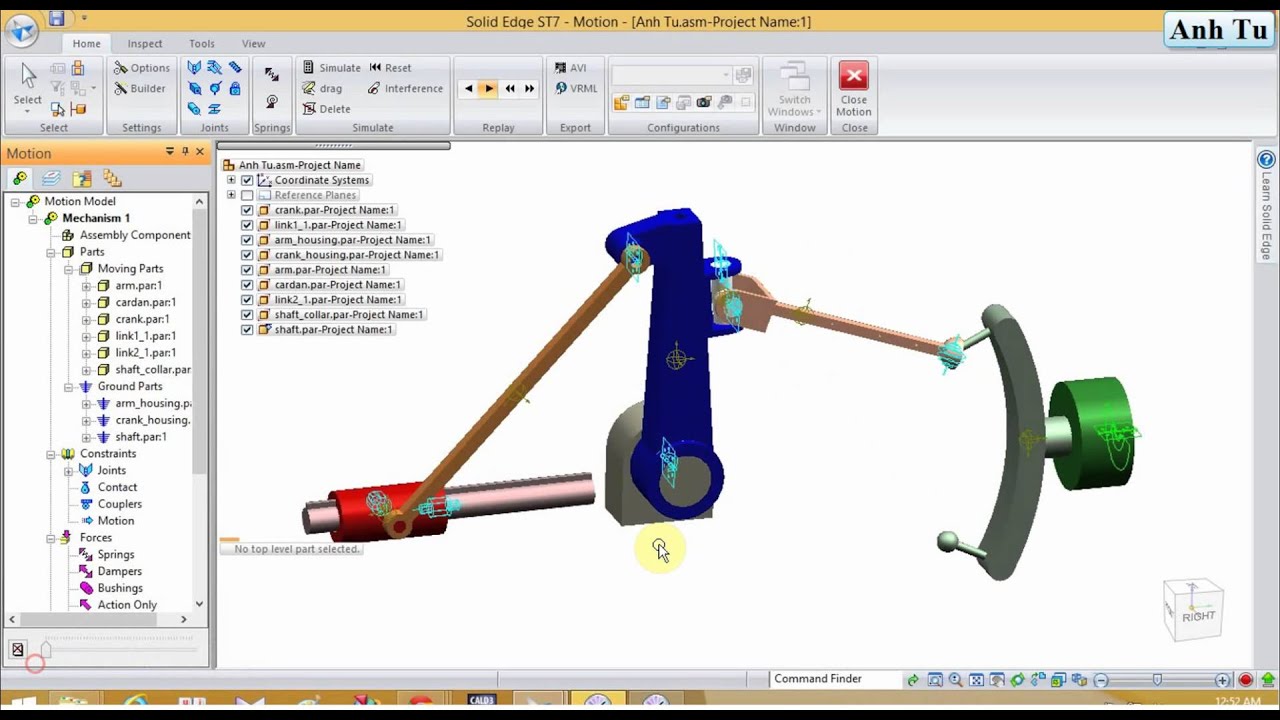Select the top spring tool in Springs group
1280x720 pixels.
coord(271,74)
